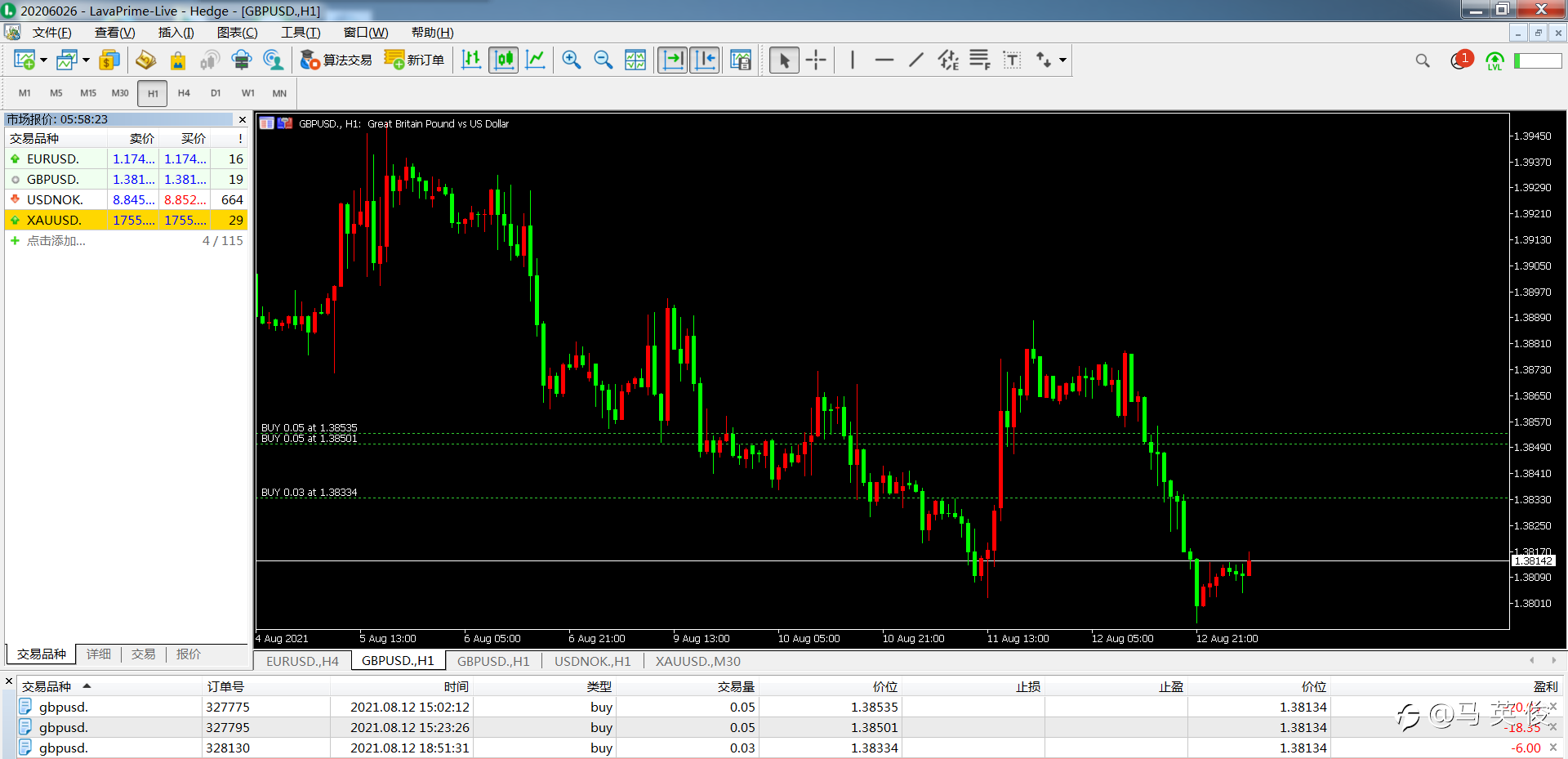Expand the new chart dropdown arrow
This screenshot has height=759, width=1568.
pos(43,60)
